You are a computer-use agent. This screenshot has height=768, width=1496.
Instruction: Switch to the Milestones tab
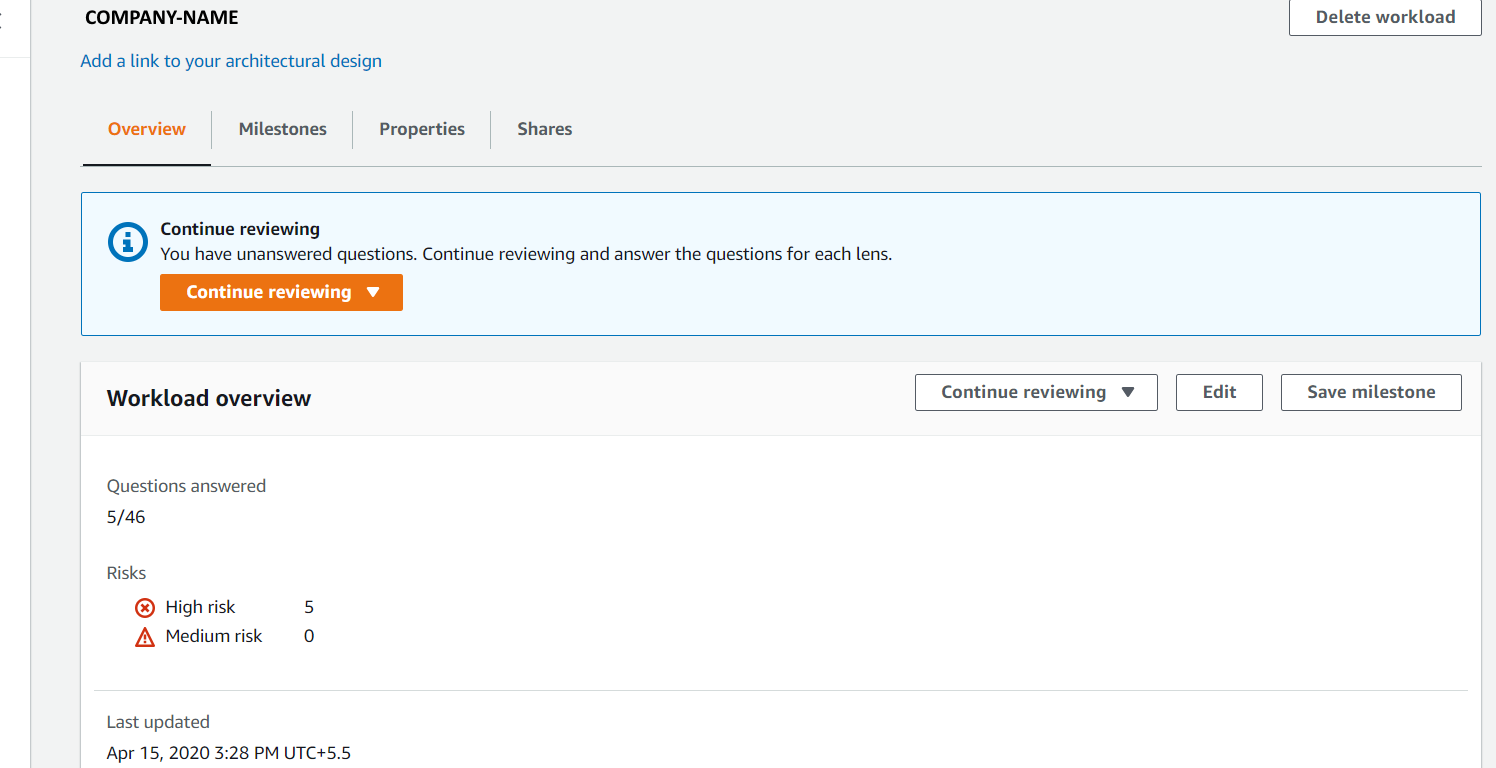[282, 129]
